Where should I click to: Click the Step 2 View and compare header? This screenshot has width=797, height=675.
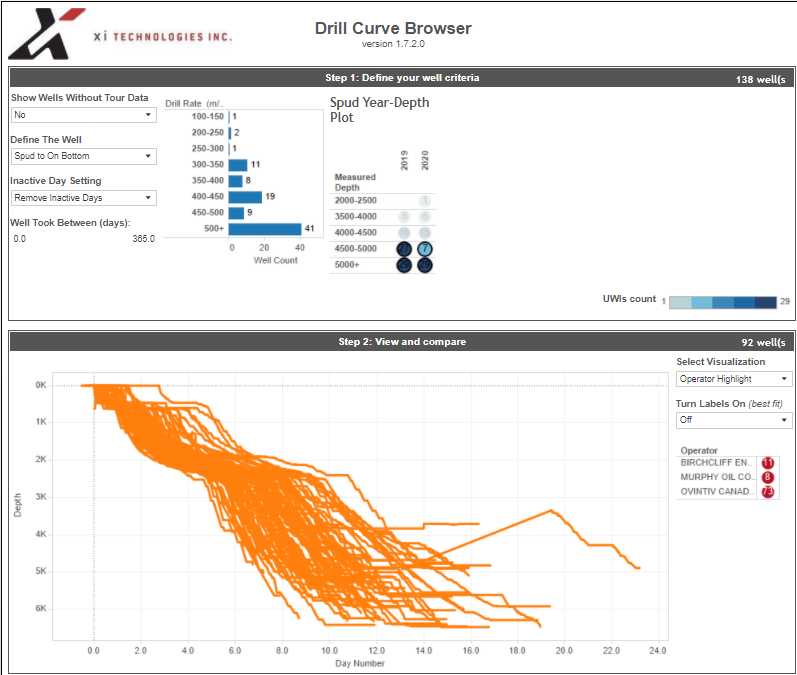402,342
